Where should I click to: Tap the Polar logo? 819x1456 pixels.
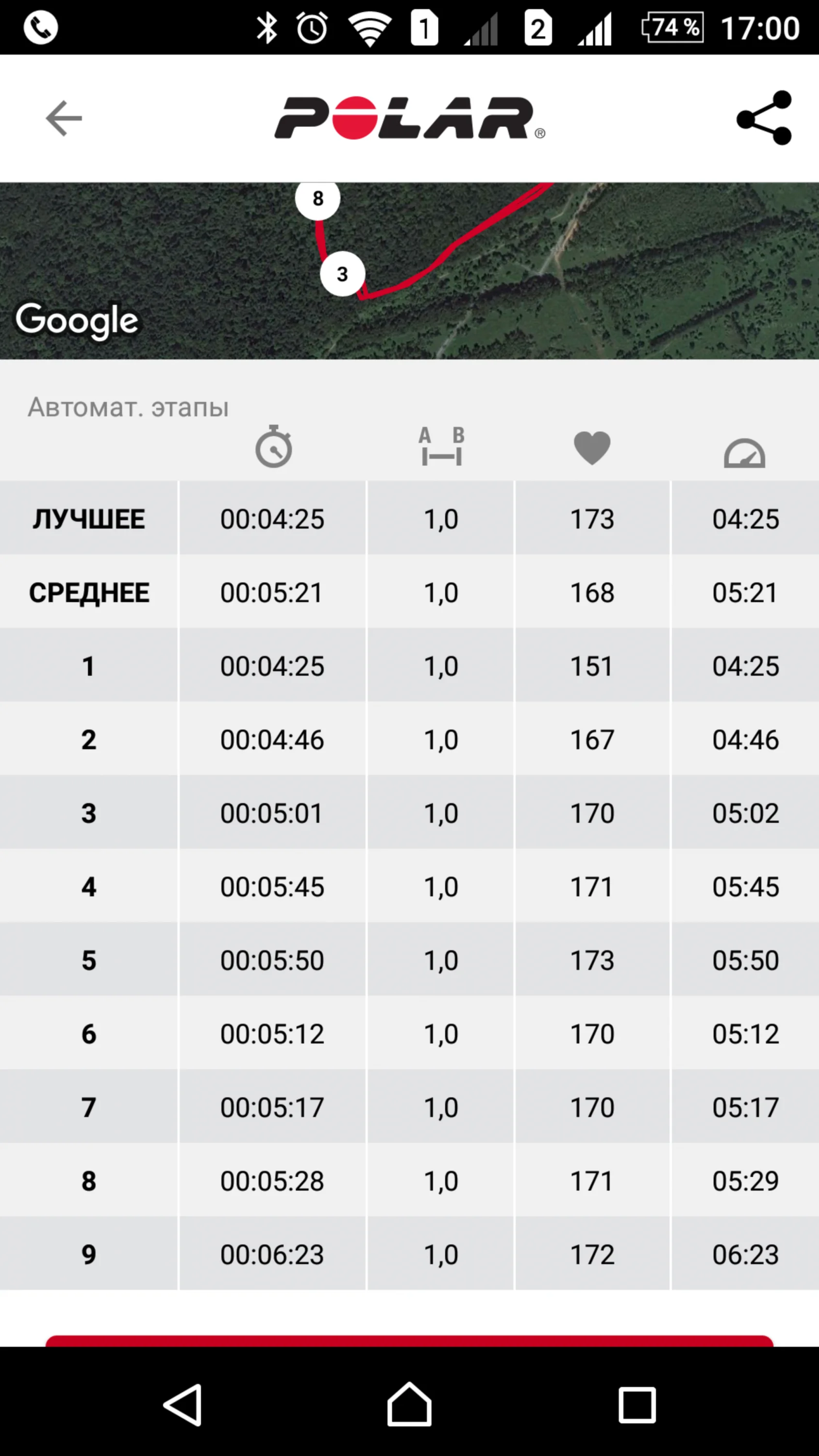pyautogui.click(x=409, y=118)
